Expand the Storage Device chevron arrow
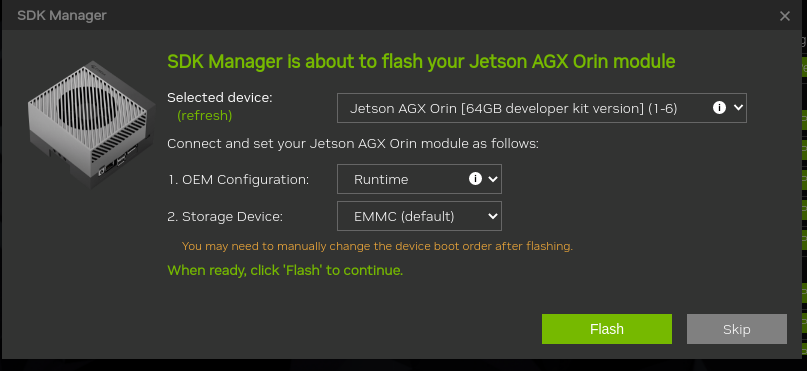 click(493, 216)
